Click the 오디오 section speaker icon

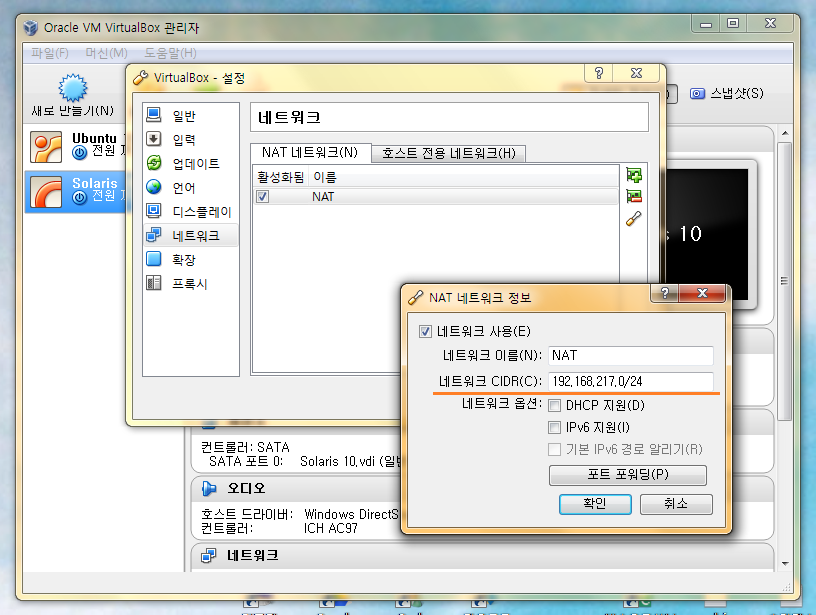209,488
